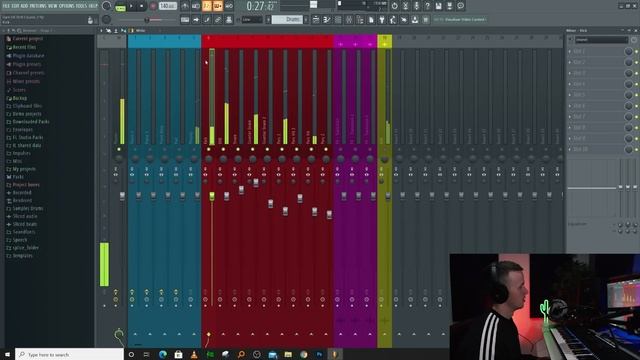This screenshot has height=360, width=640.
Task: Toggle the mute light on the Kick mixer track
Action: click(209, 149)
